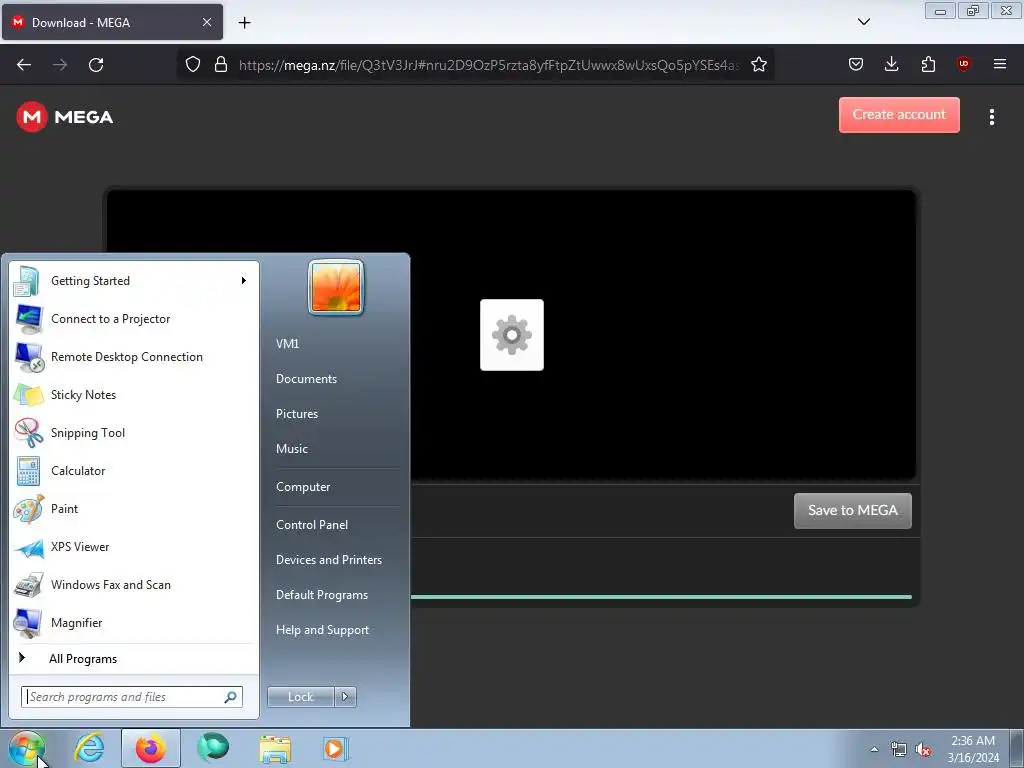Open Documents from Start menu
The height and width of the screenshot is (768, 1024).
point(306,379)
